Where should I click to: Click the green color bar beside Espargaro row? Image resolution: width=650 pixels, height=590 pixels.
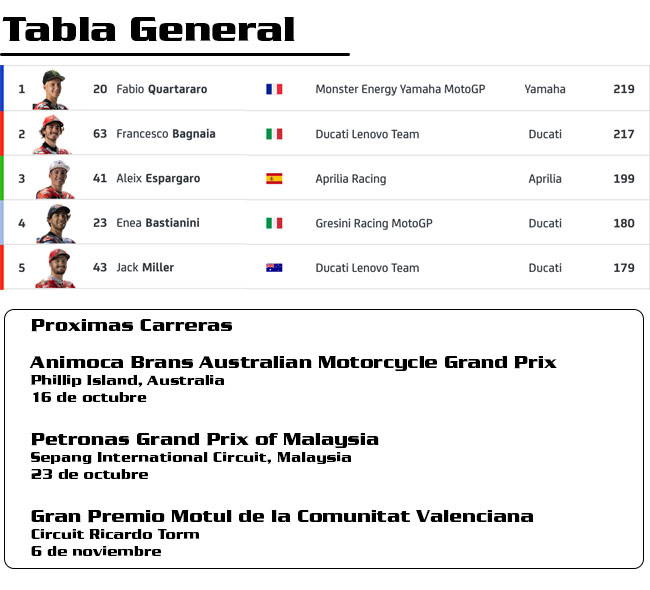point(2,177)
